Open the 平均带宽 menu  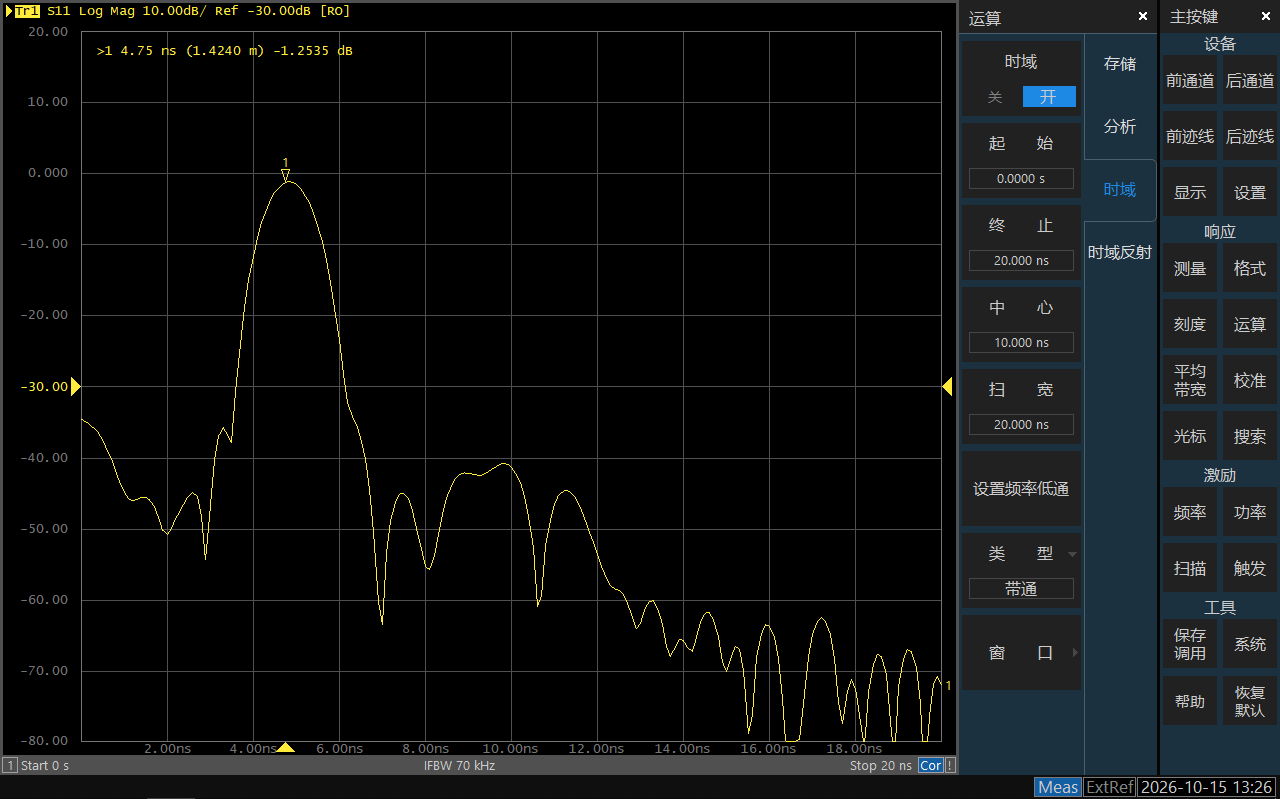click(x=1190, y=381)
